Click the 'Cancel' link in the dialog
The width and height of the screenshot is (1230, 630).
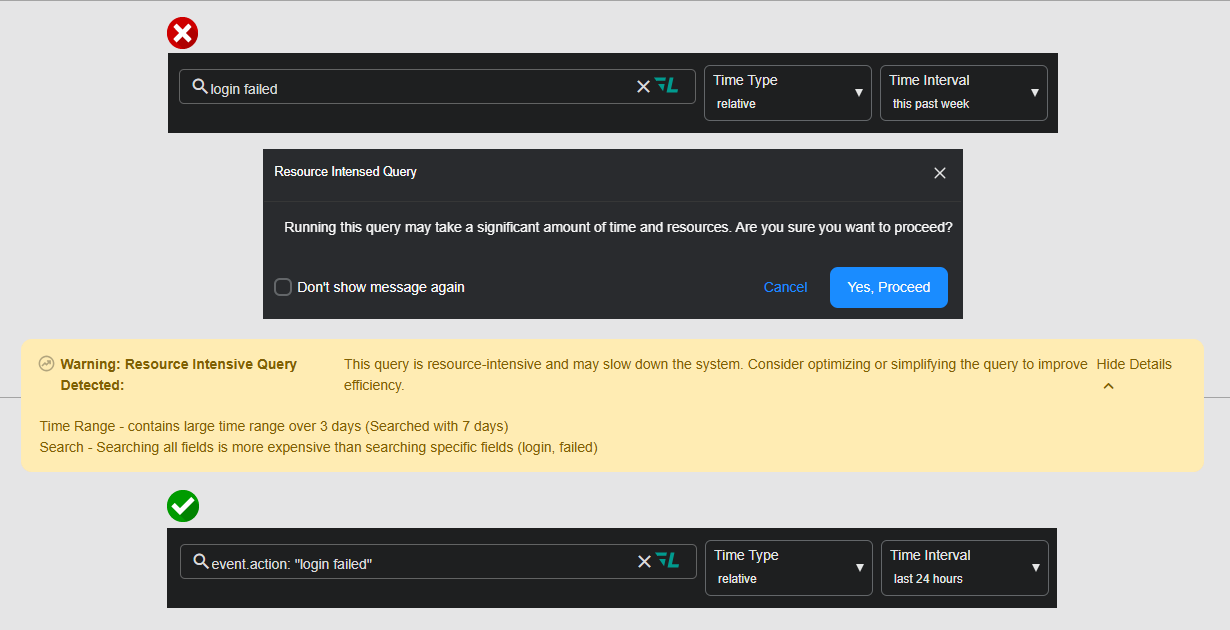(785, 287)
